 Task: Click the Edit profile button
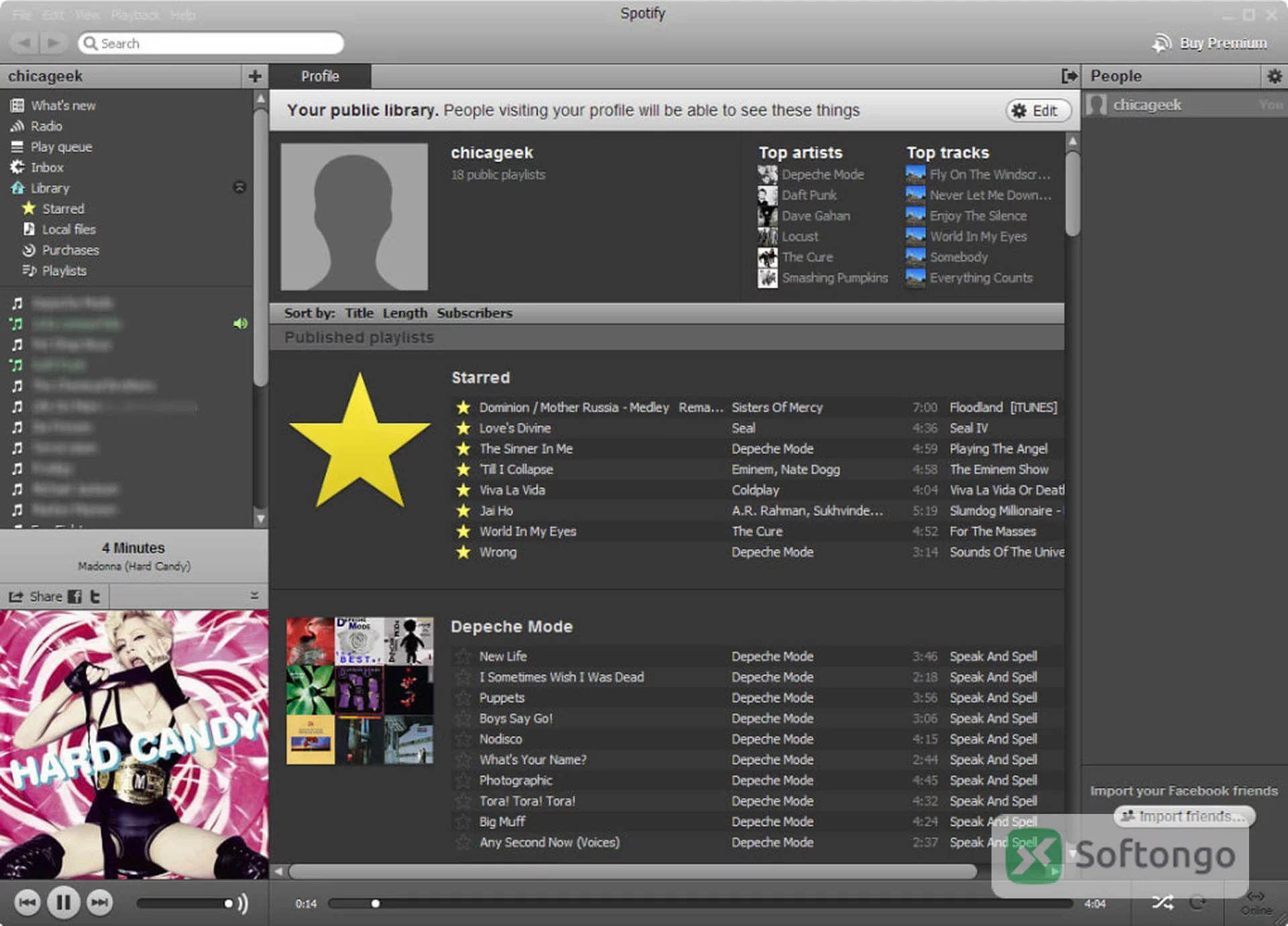pyautogui.click(x=1038, y=111)
